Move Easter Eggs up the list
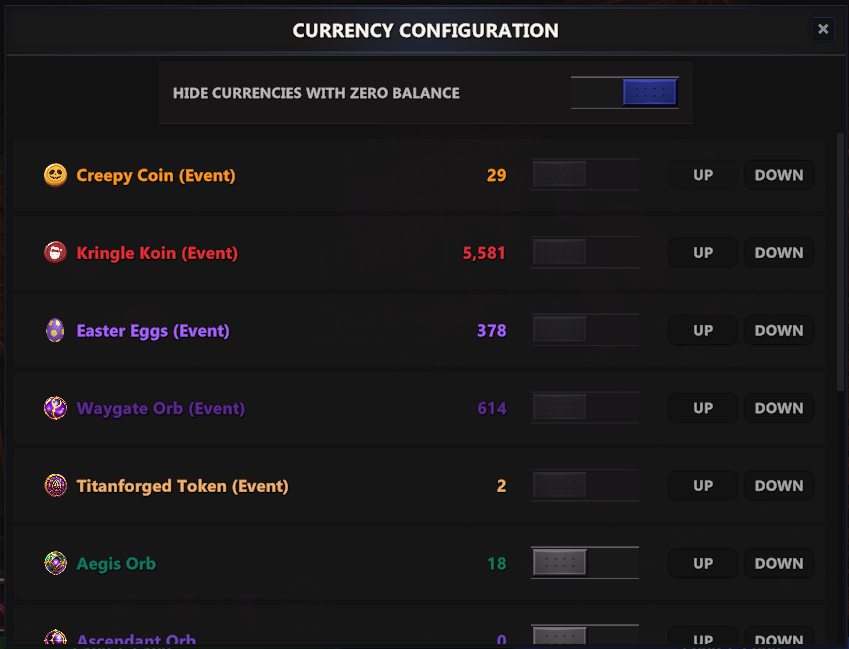This screenshot has width=849, height=649. point(702,330)
